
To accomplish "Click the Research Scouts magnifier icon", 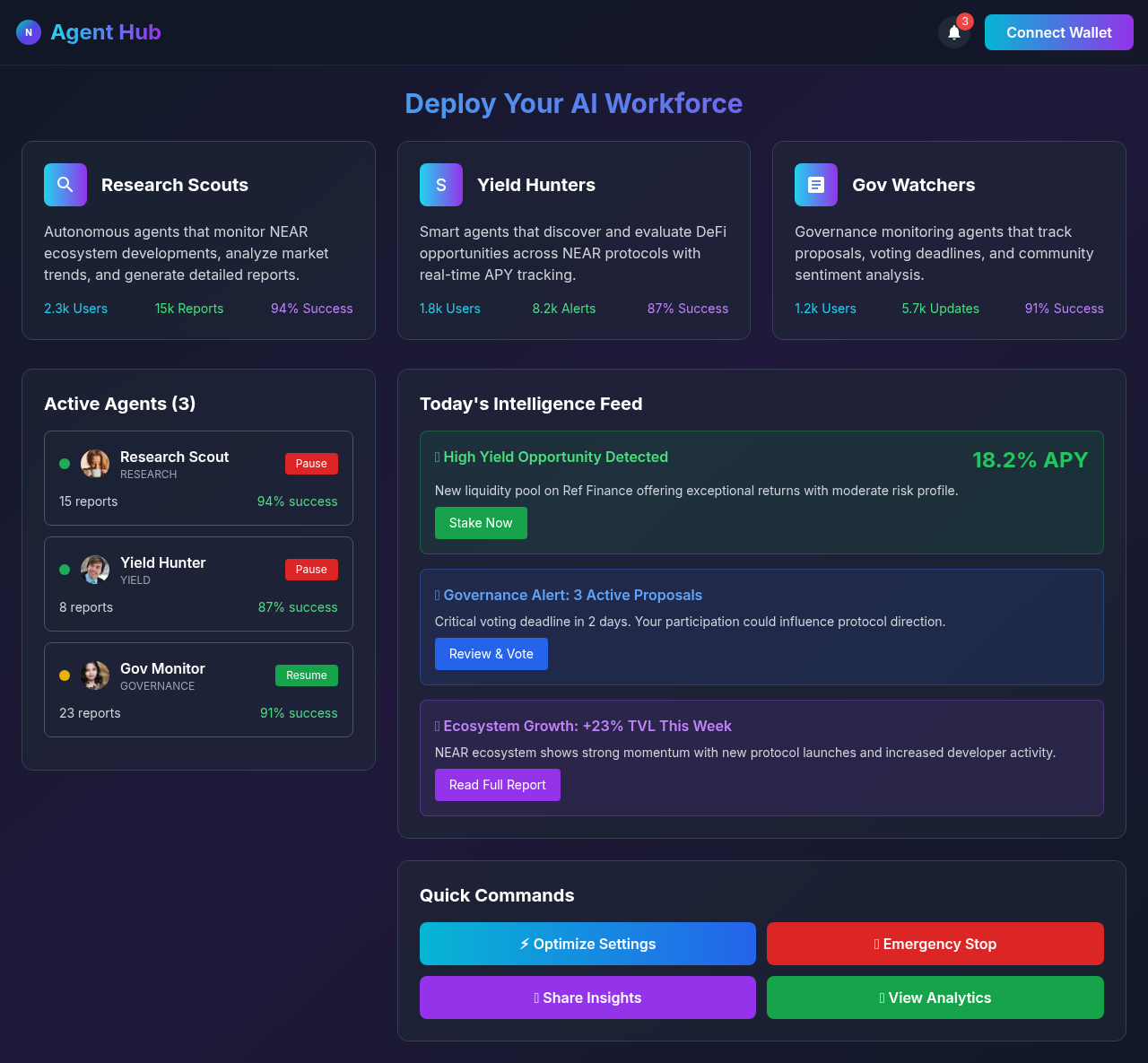I will point(65,184).
